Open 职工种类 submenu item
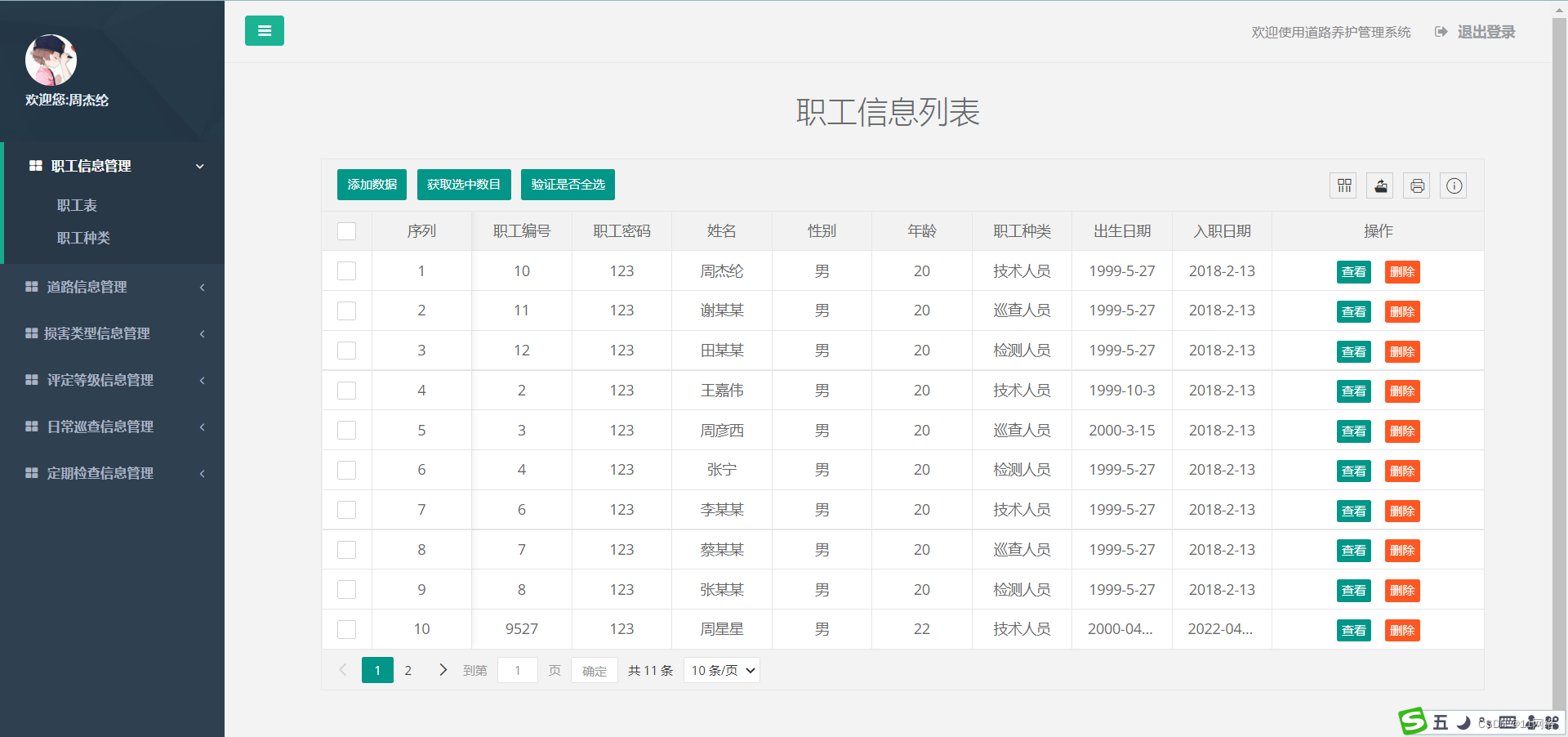The height and width of the screenshot is (737, 1568). click(x=83, y=238)
